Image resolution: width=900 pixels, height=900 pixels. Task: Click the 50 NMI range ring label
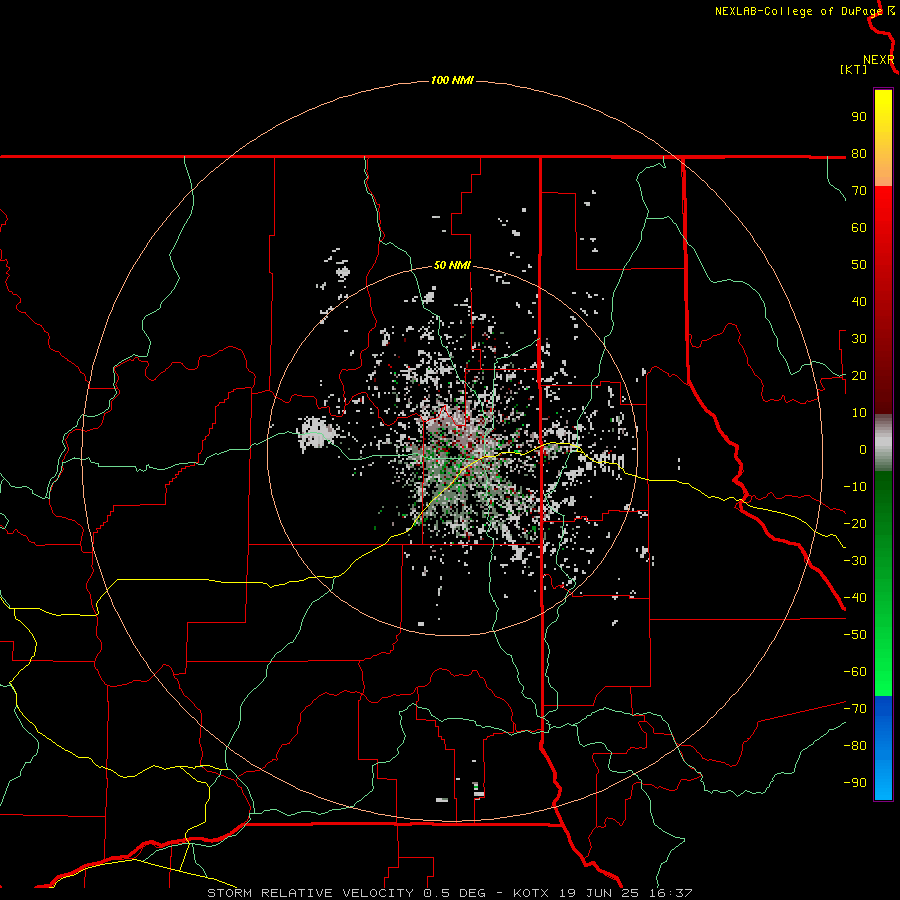tap(452, 265)
